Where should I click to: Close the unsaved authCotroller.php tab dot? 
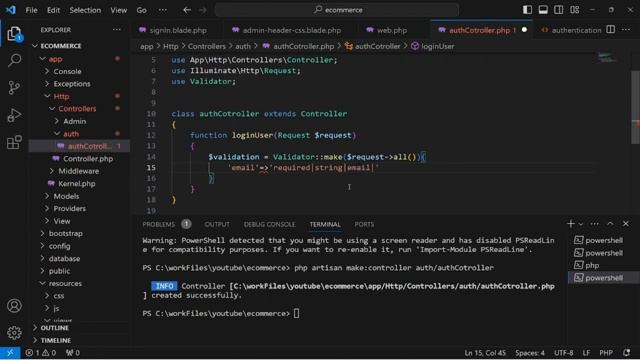tap(524, 30)
